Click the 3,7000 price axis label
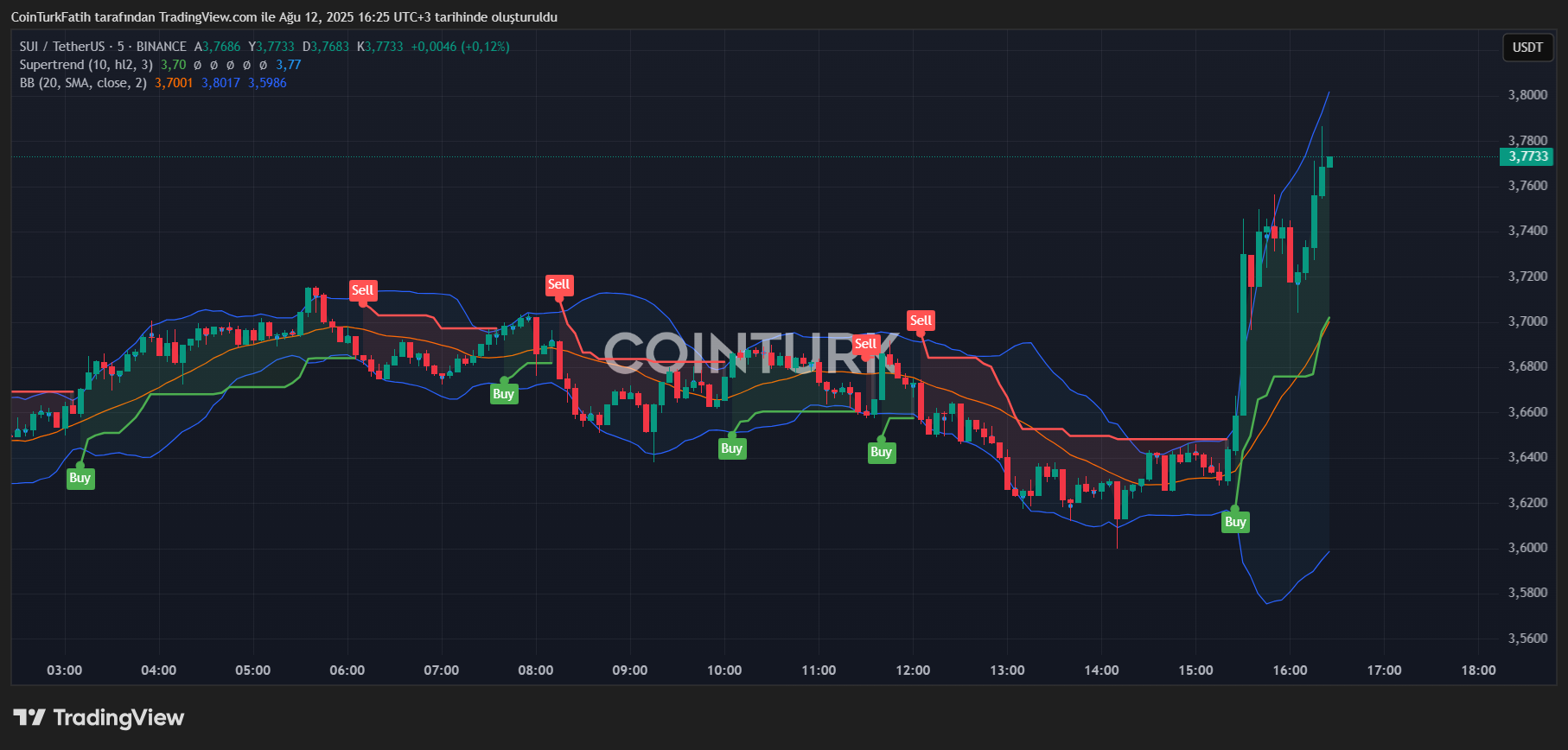Image resolution: width=1568 pixels, height=750 pixels. 1527,321
